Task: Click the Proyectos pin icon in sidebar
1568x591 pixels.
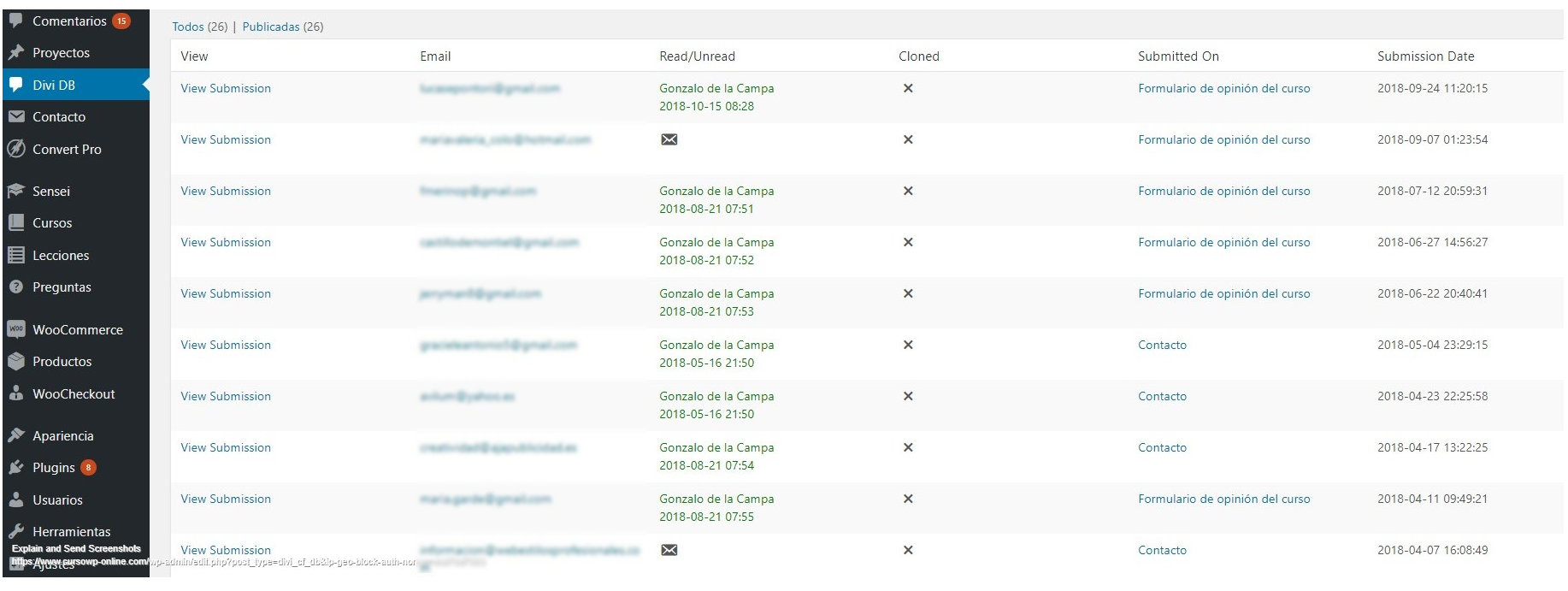Action: [x=15, y=52]
